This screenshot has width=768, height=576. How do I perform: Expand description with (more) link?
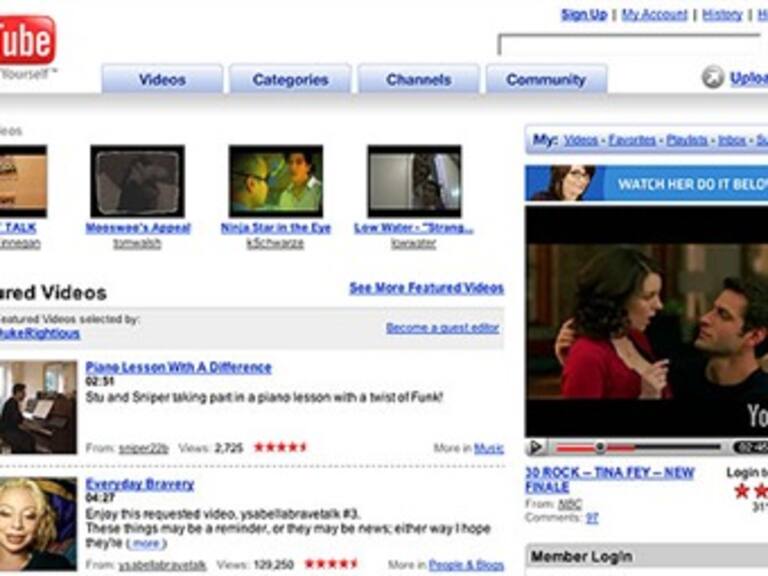point(146,543)
